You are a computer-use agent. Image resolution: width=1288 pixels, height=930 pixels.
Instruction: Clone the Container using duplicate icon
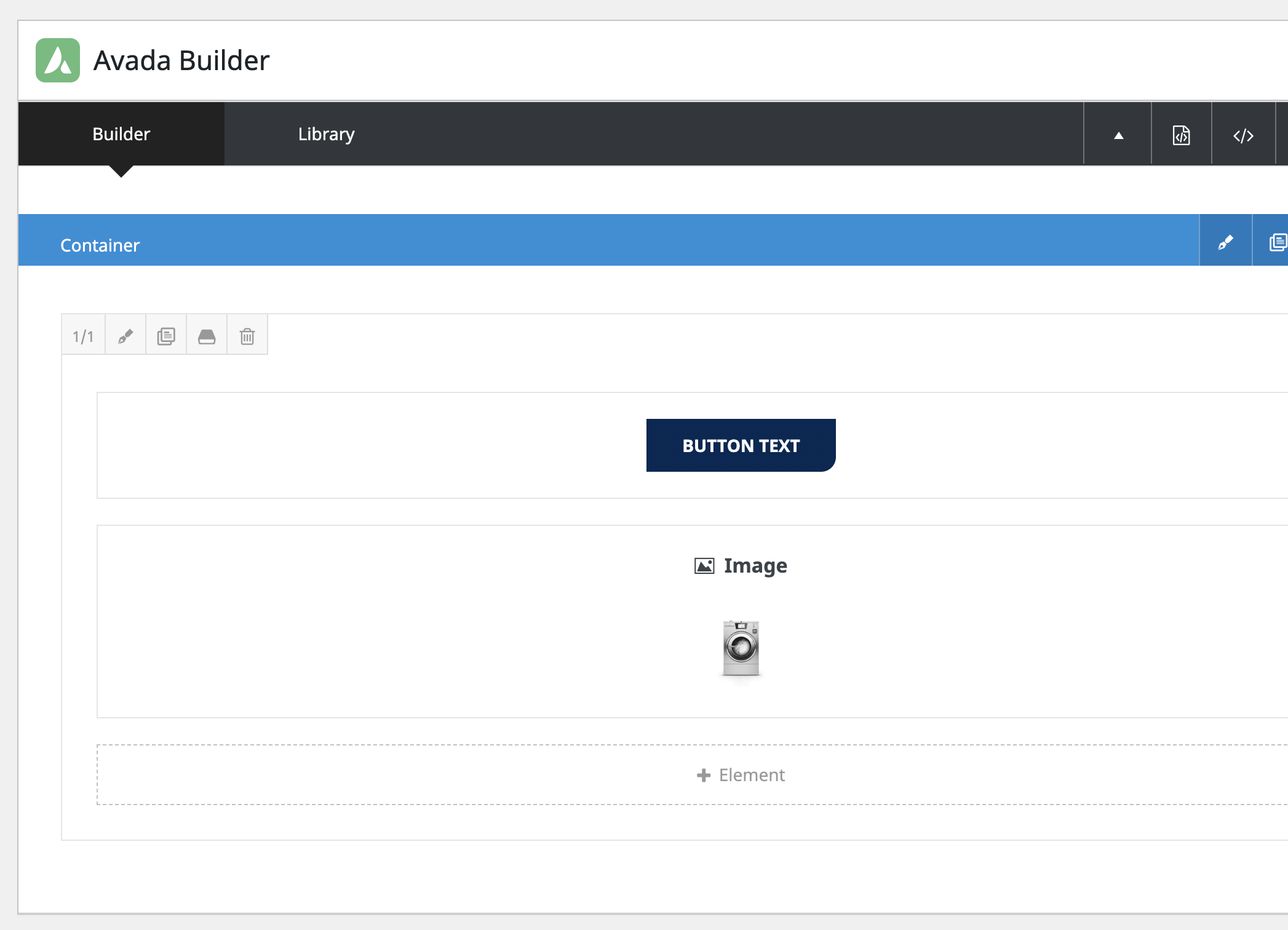tap(1277, 242)
